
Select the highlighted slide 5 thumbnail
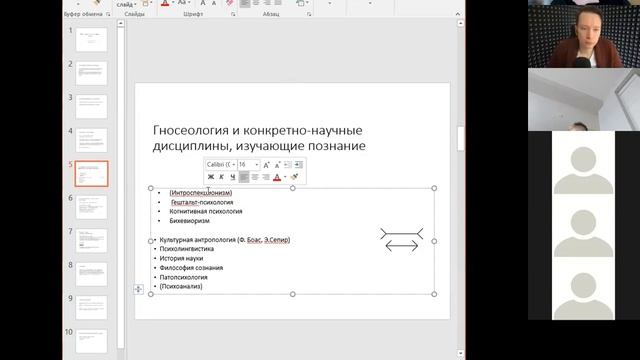click(x=91, y=173)
